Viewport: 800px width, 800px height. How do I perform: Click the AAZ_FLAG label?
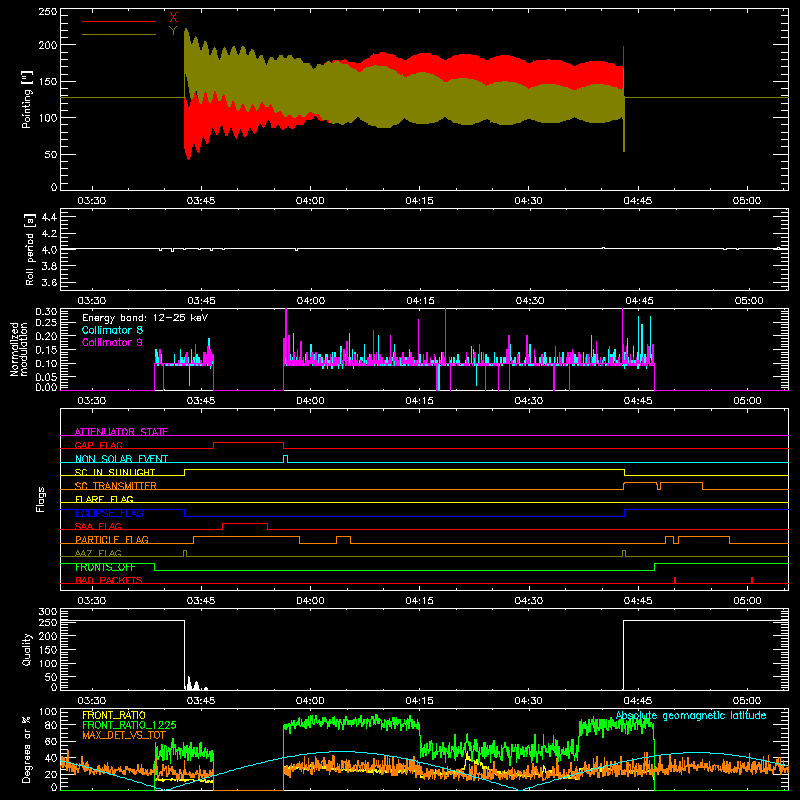(98, 553)
